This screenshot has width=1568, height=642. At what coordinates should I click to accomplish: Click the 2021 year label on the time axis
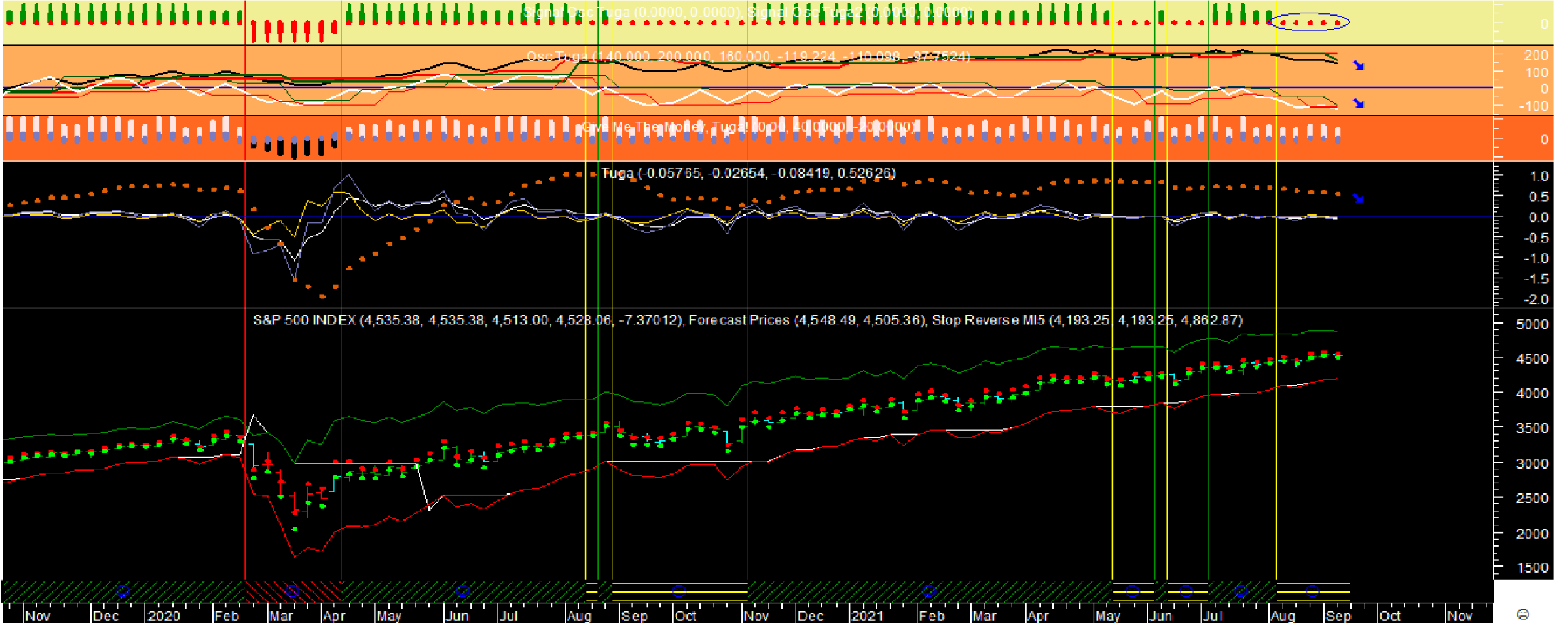[866, 616]
